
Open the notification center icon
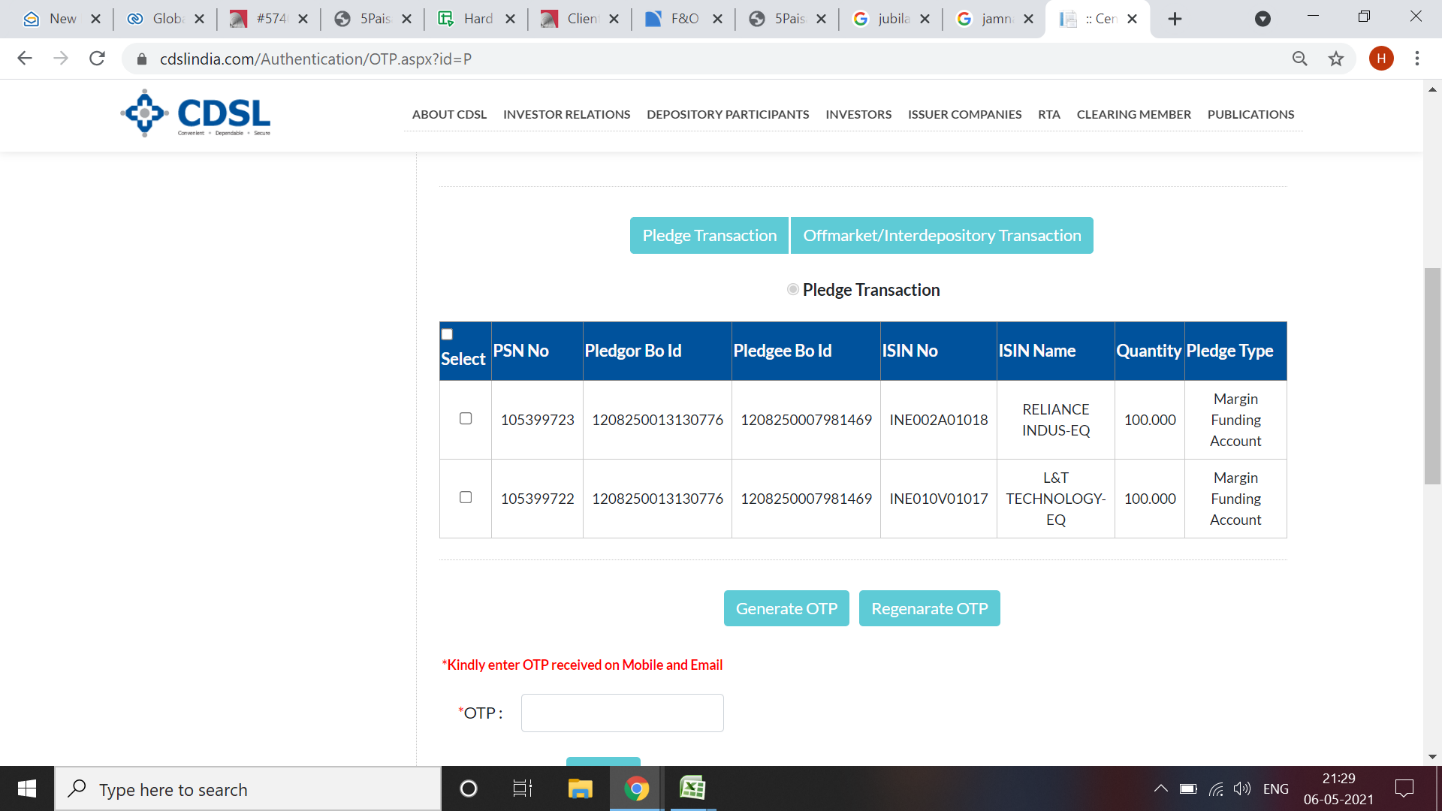click(1404, 789)
